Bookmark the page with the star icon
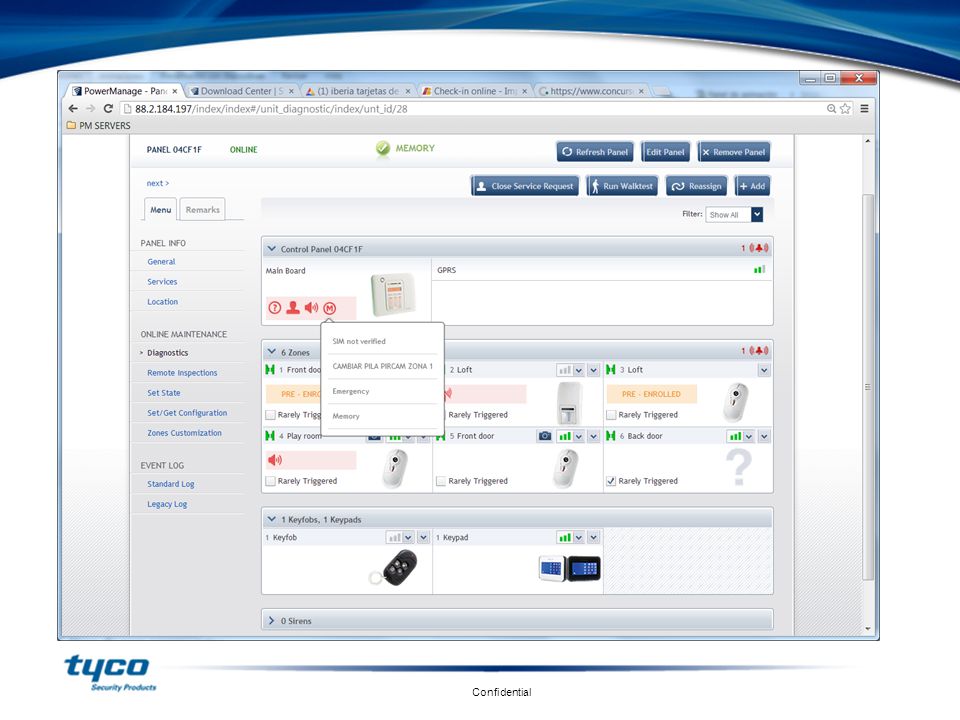 (x=846, y=108)
